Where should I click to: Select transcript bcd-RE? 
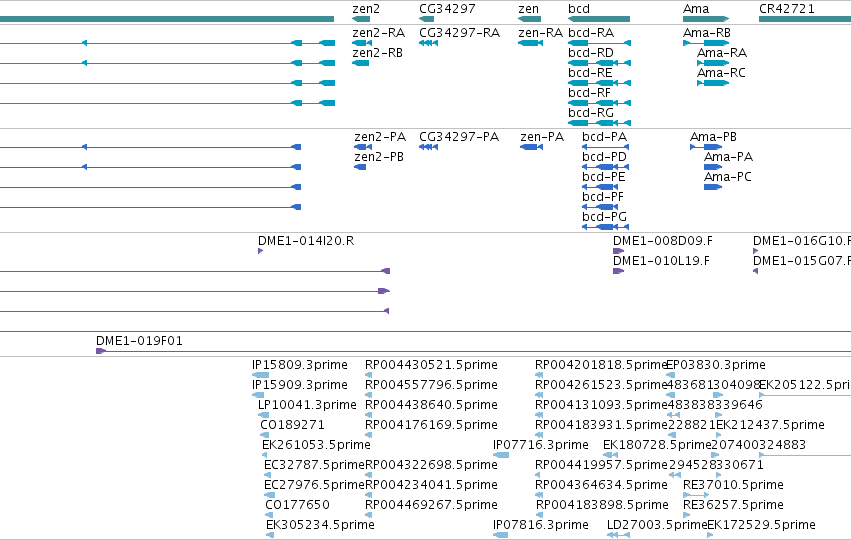click(599, 83)
